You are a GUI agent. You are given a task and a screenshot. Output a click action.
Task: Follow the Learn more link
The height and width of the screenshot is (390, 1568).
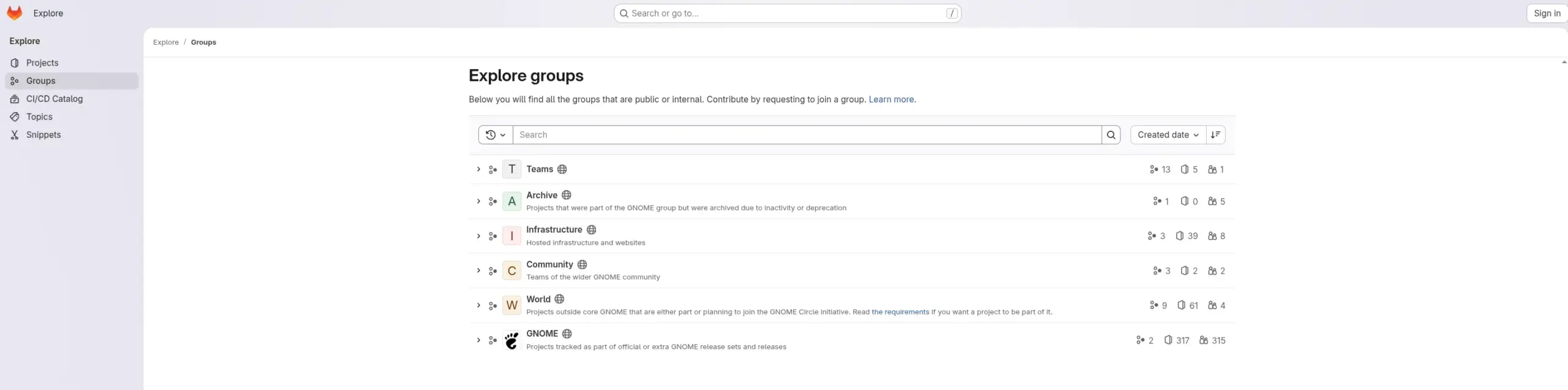click(x=891, y=99)
